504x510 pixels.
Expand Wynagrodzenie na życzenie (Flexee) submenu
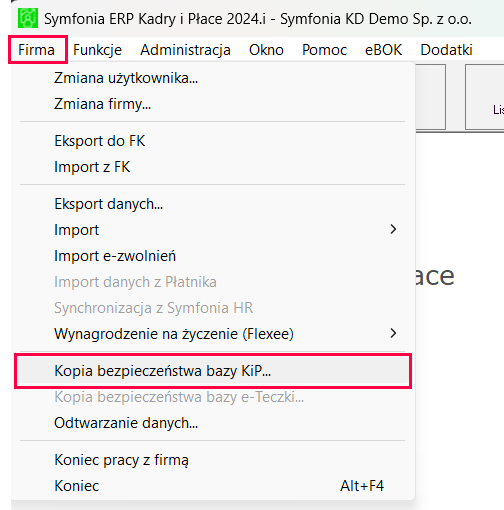click(x=393, y=333)
